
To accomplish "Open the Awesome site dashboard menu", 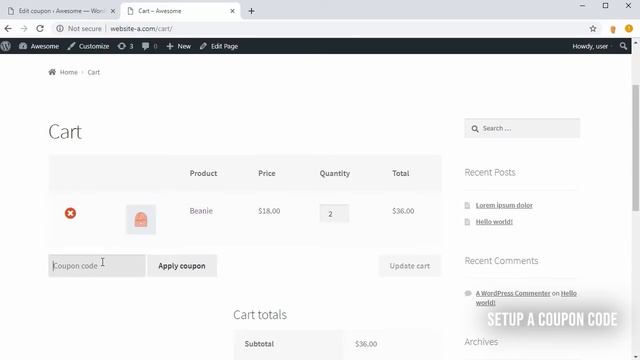I will (39, 46).
